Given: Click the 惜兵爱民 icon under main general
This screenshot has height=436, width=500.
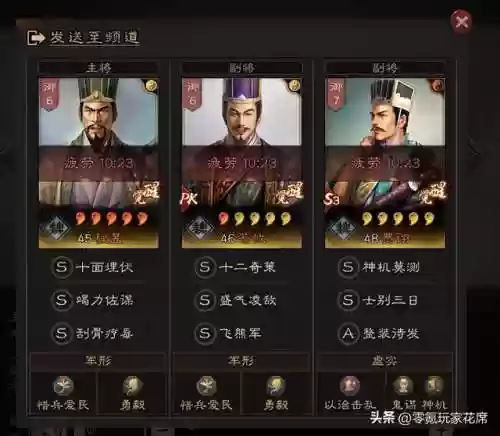Looking at the screenshot, I should pos(63,386).
